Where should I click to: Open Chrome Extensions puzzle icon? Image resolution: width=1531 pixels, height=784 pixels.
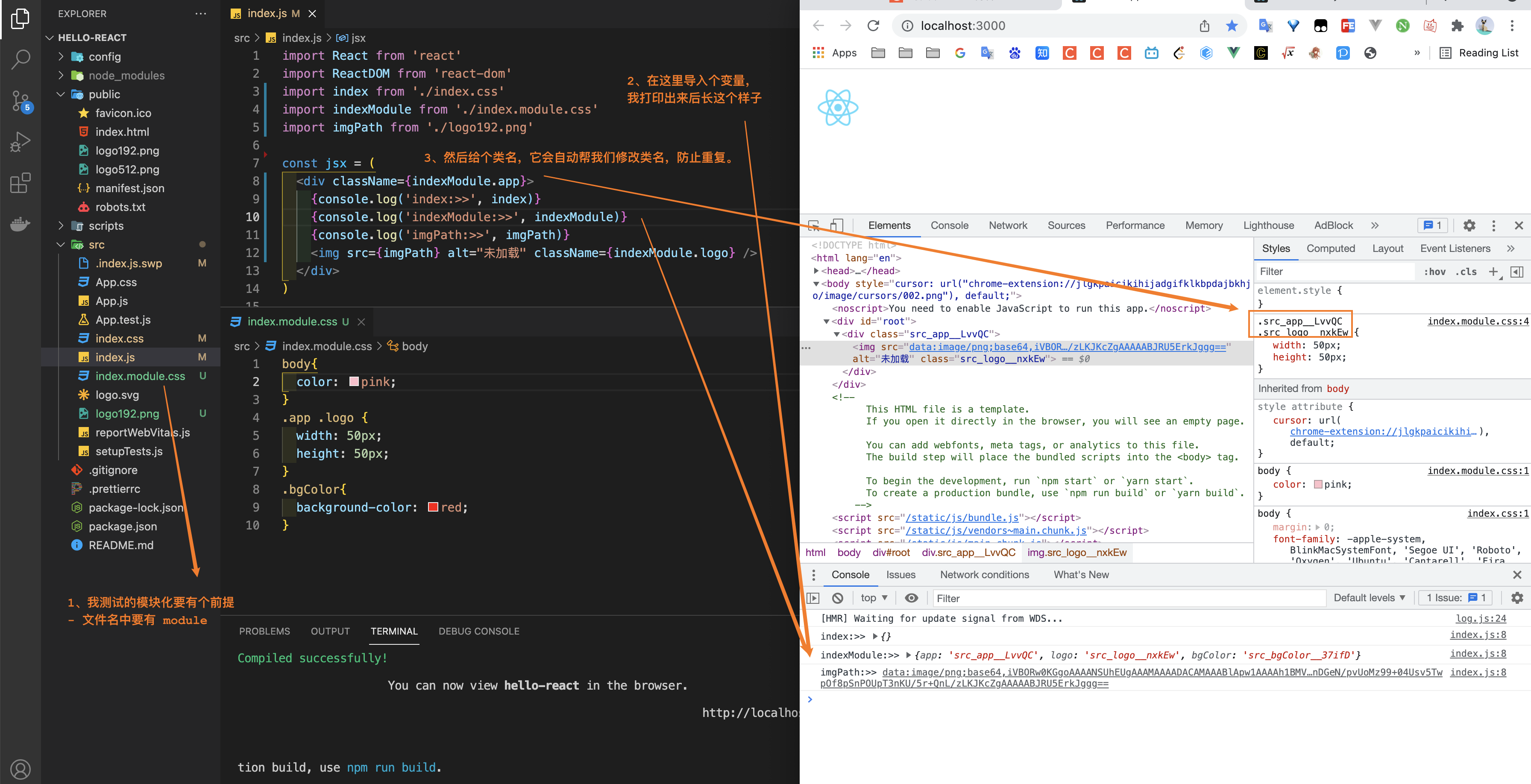[x=1457, y=26]
